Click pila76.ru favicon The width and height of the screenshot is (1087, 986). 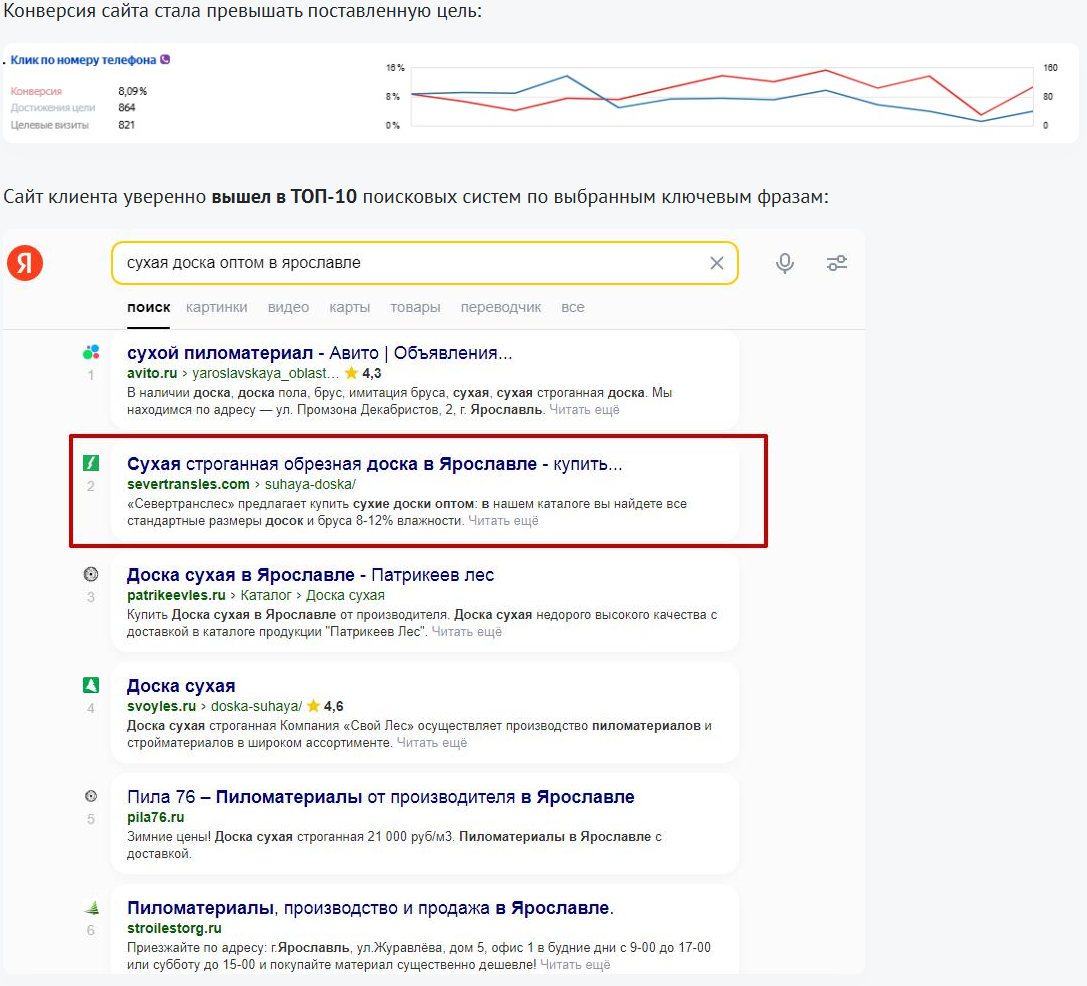91,796
